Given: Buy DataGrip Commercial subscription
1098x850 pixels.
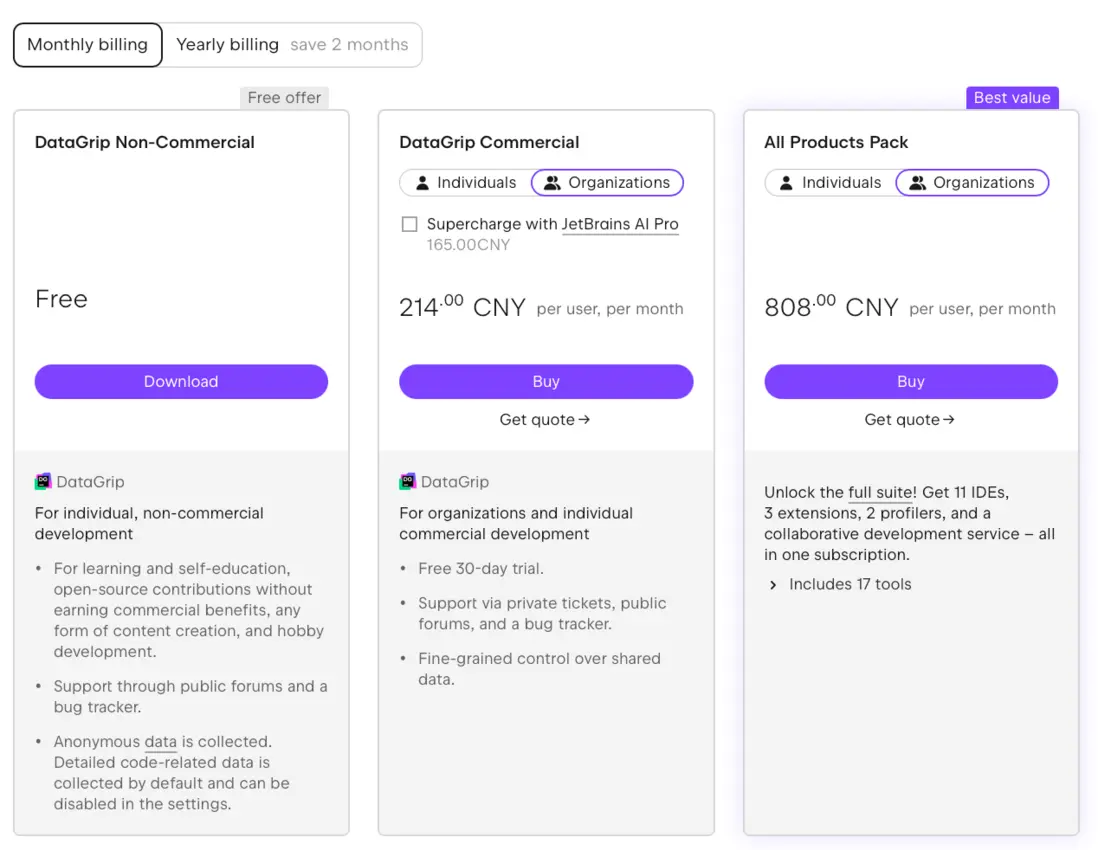Looking at the screenshot, I should click(546, 382).
